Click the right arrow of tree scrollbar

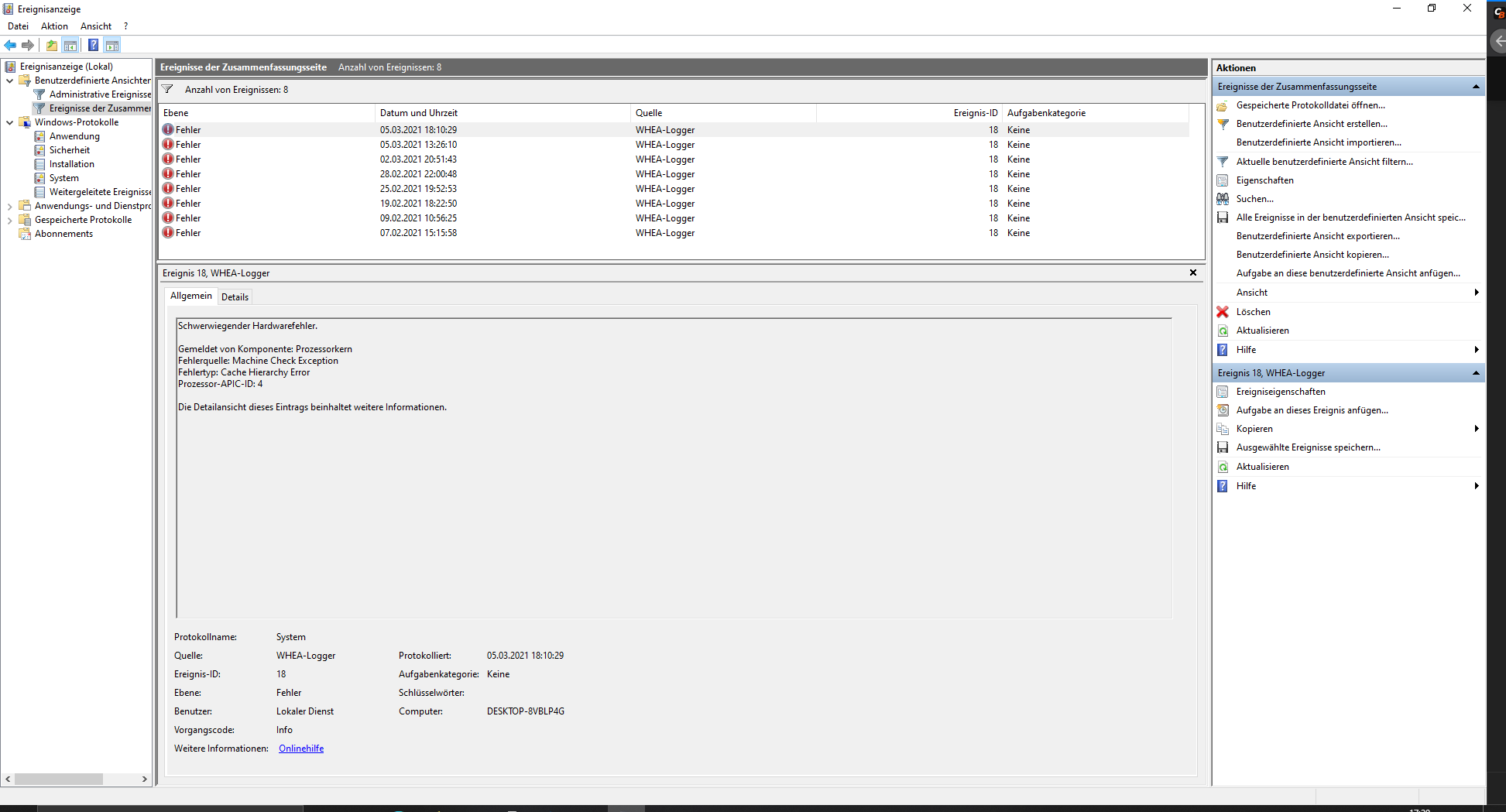coord(145,779)
